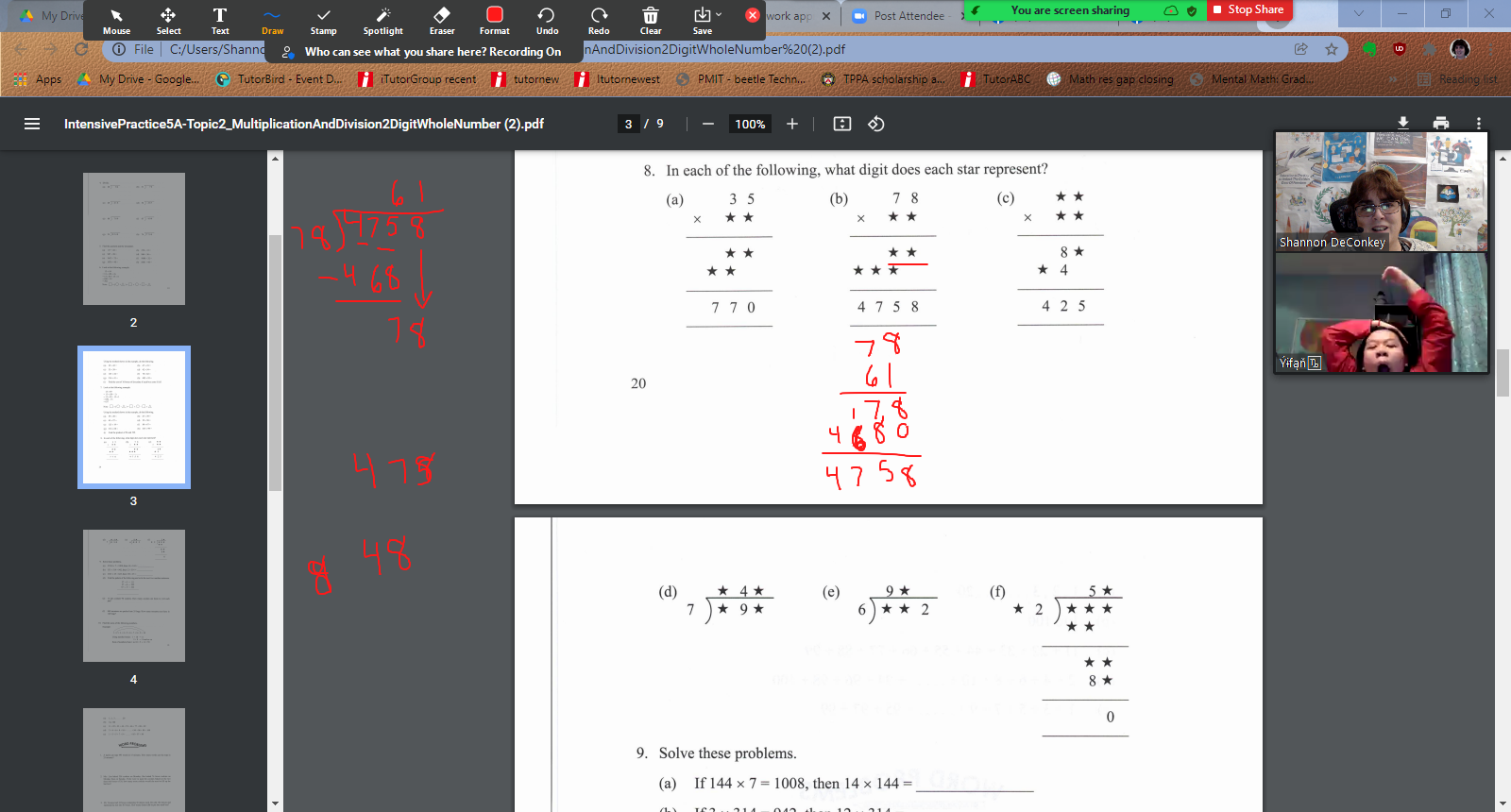Click the You are screen sharing indicator
The image size is (1511, 812).
(1070, 10)
